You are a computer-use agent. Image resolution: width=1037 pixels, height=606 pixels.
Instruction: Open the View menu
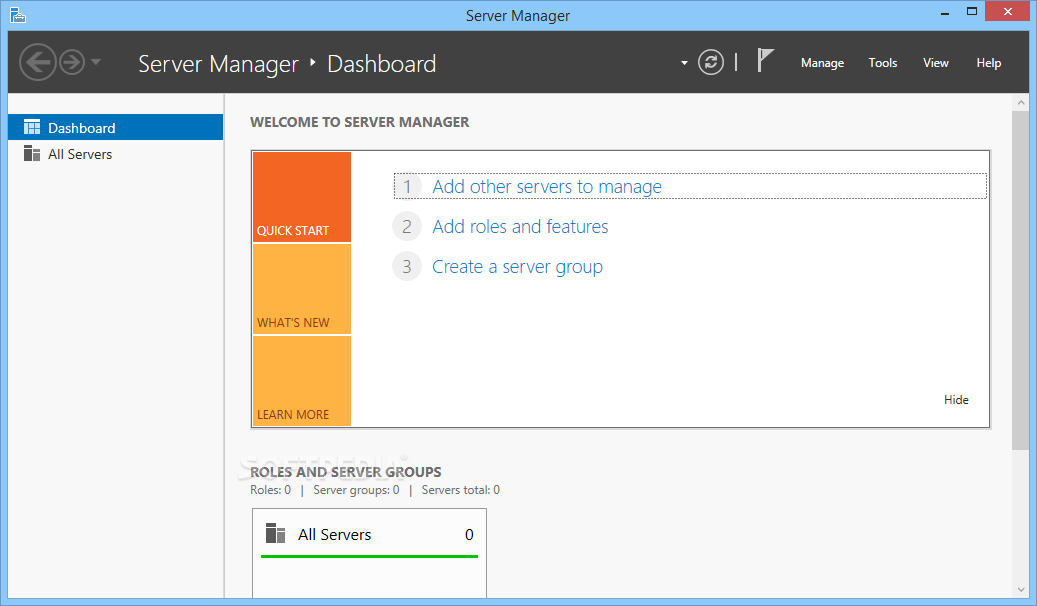click(x=936, y=63)
